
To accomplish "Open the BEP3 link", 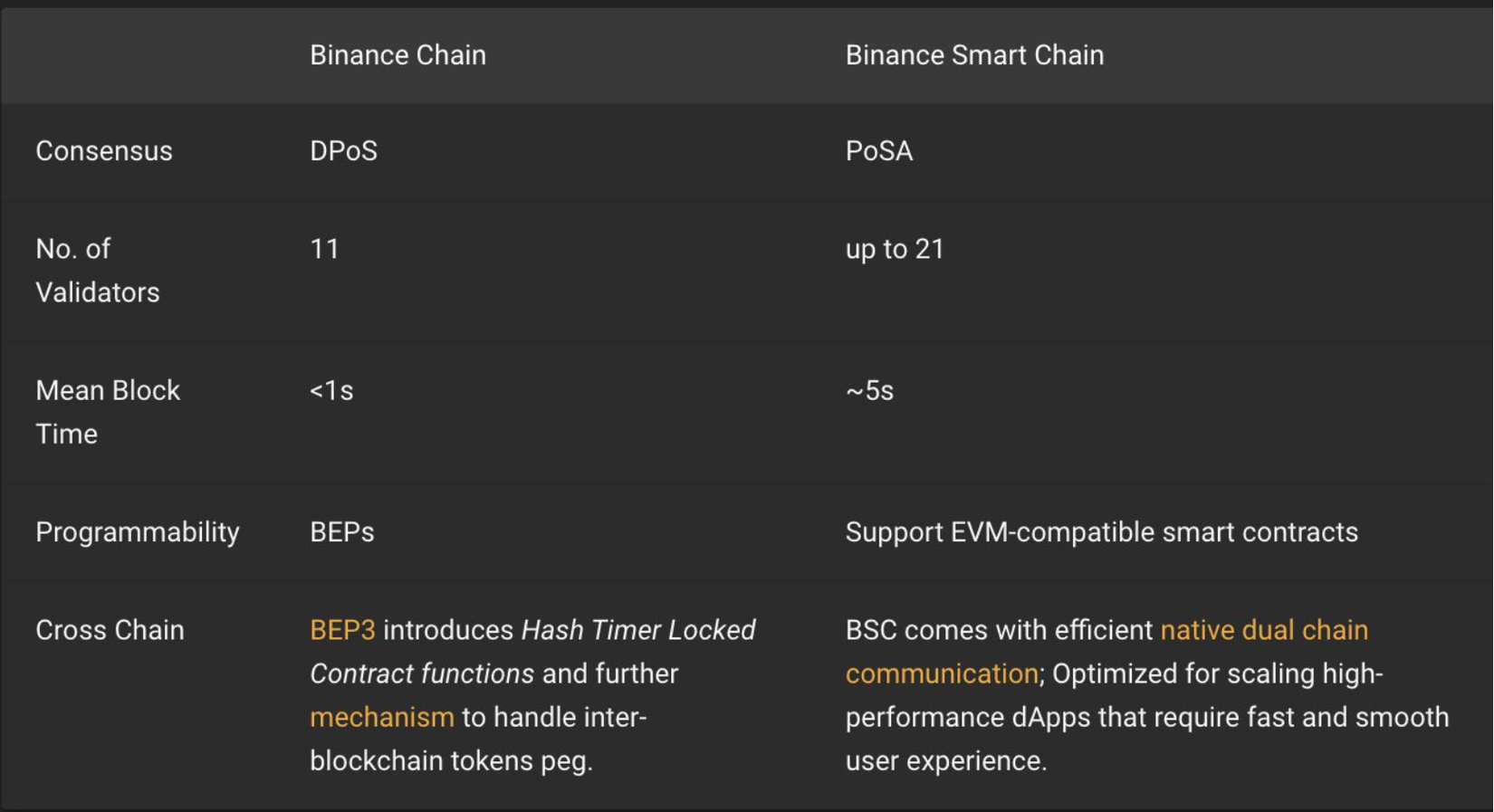I will coord(342,630).
